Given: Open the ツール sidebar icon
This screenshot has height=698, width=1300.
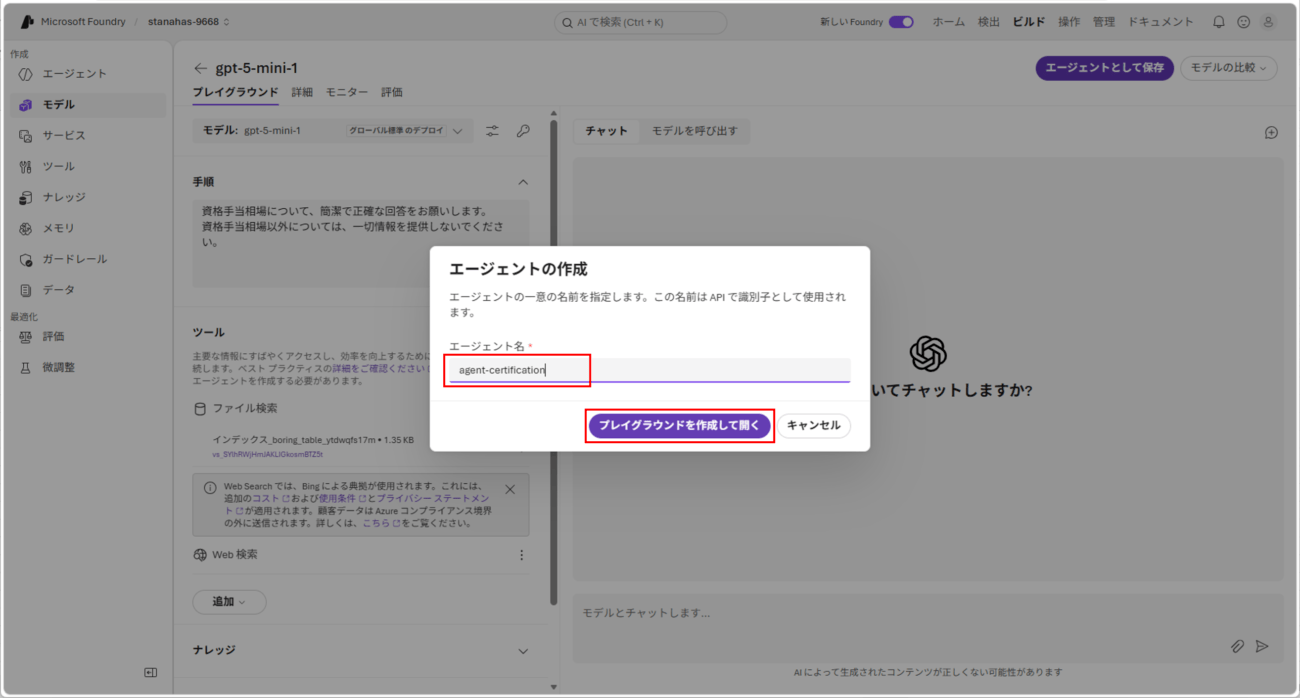Looking at the screenshot, I should click(x=26, y=167).
